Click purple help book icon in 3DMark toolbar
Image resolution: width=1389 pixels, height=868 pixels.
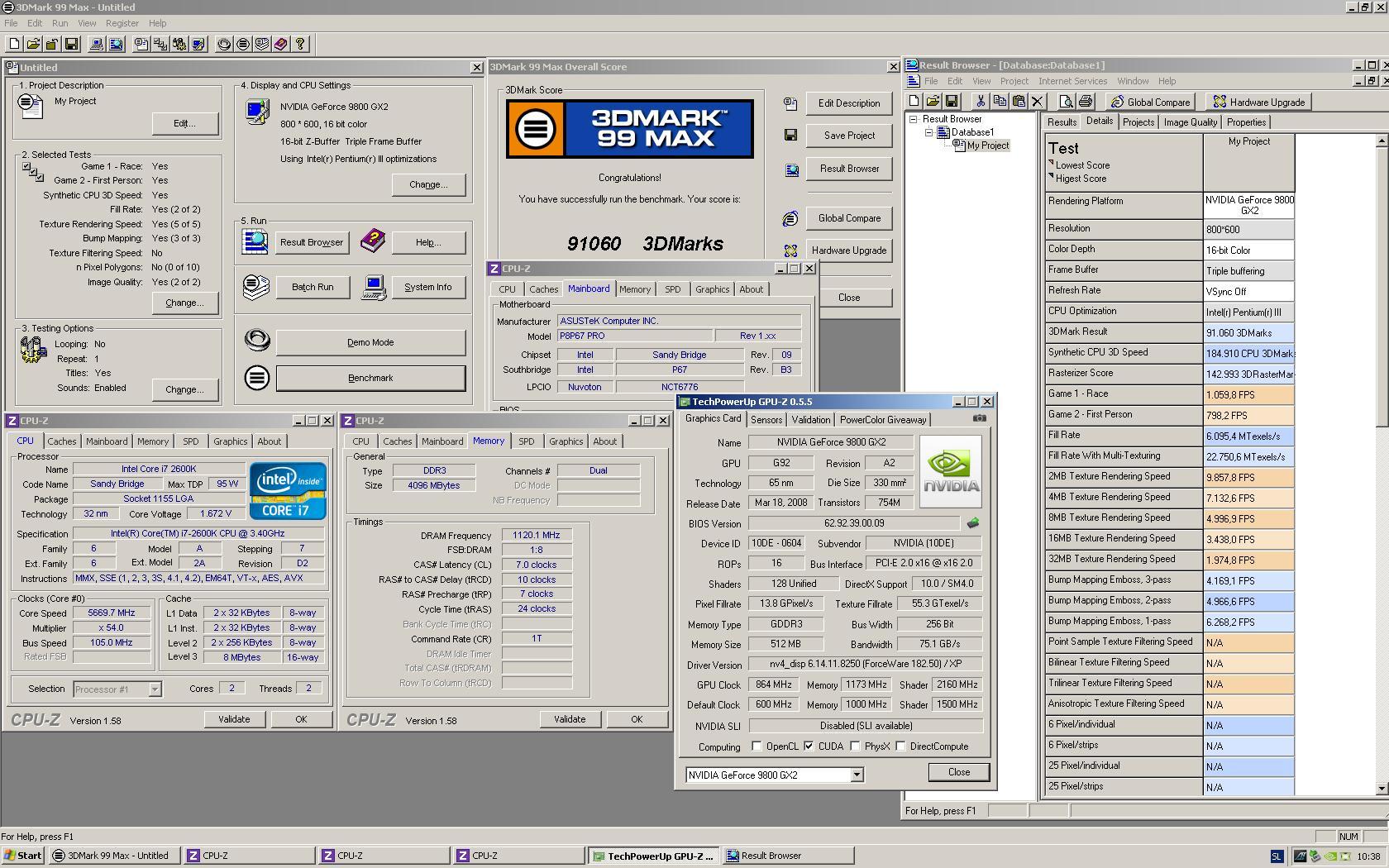coord(281,44)
